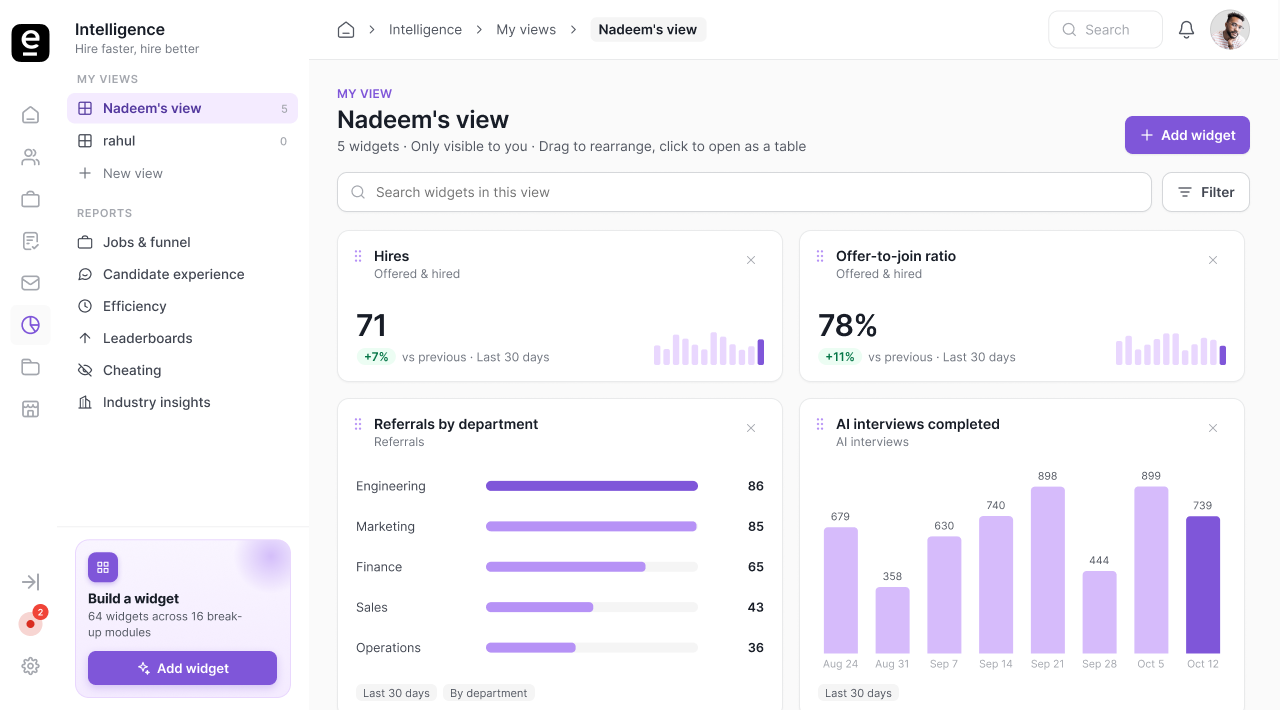Click the Hires sparkline chart

point(709,349)
